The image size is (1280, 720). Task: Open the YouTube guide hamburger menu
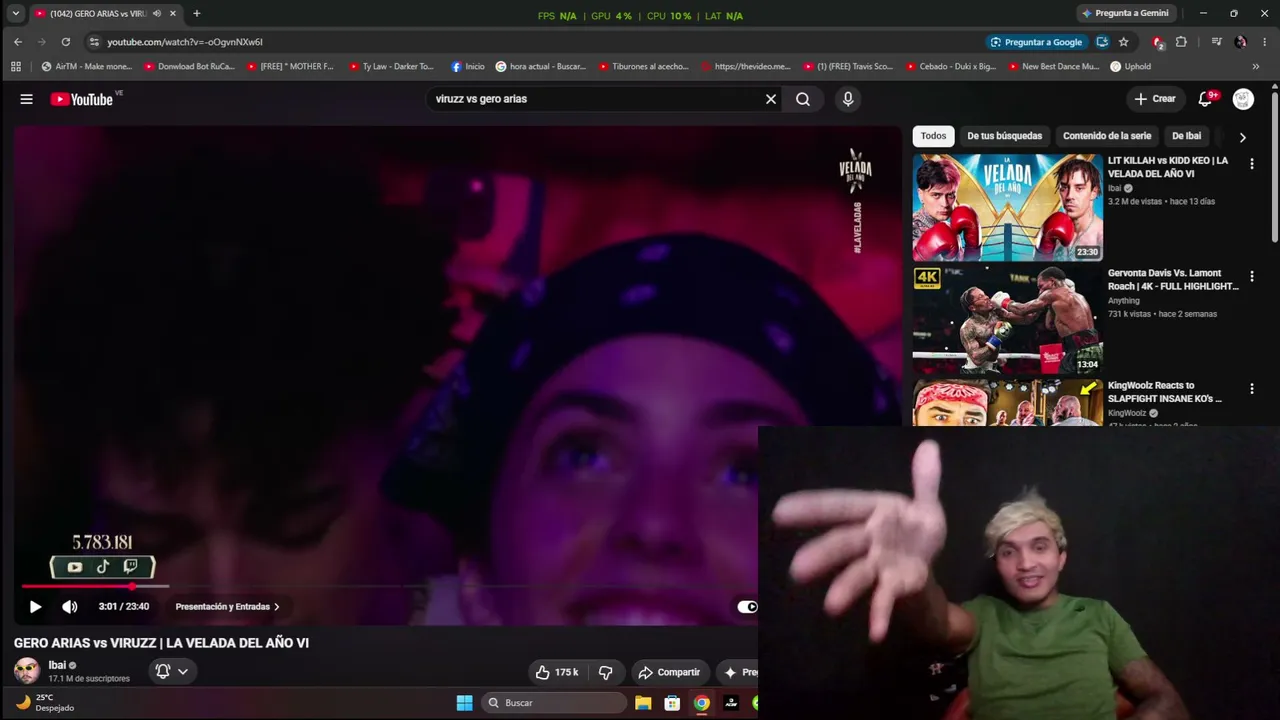pyautogui.click(x=27, y=99)
